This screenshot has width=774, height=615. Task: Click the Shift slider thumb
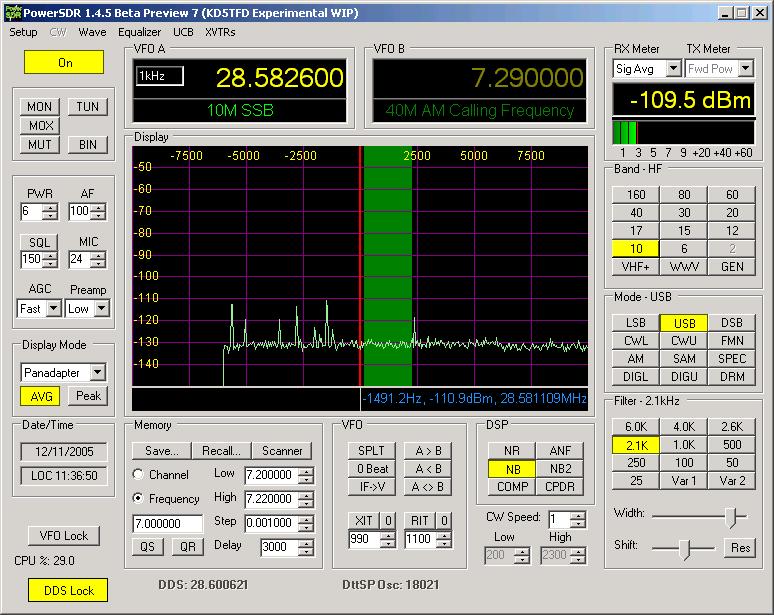pos(684,548)
